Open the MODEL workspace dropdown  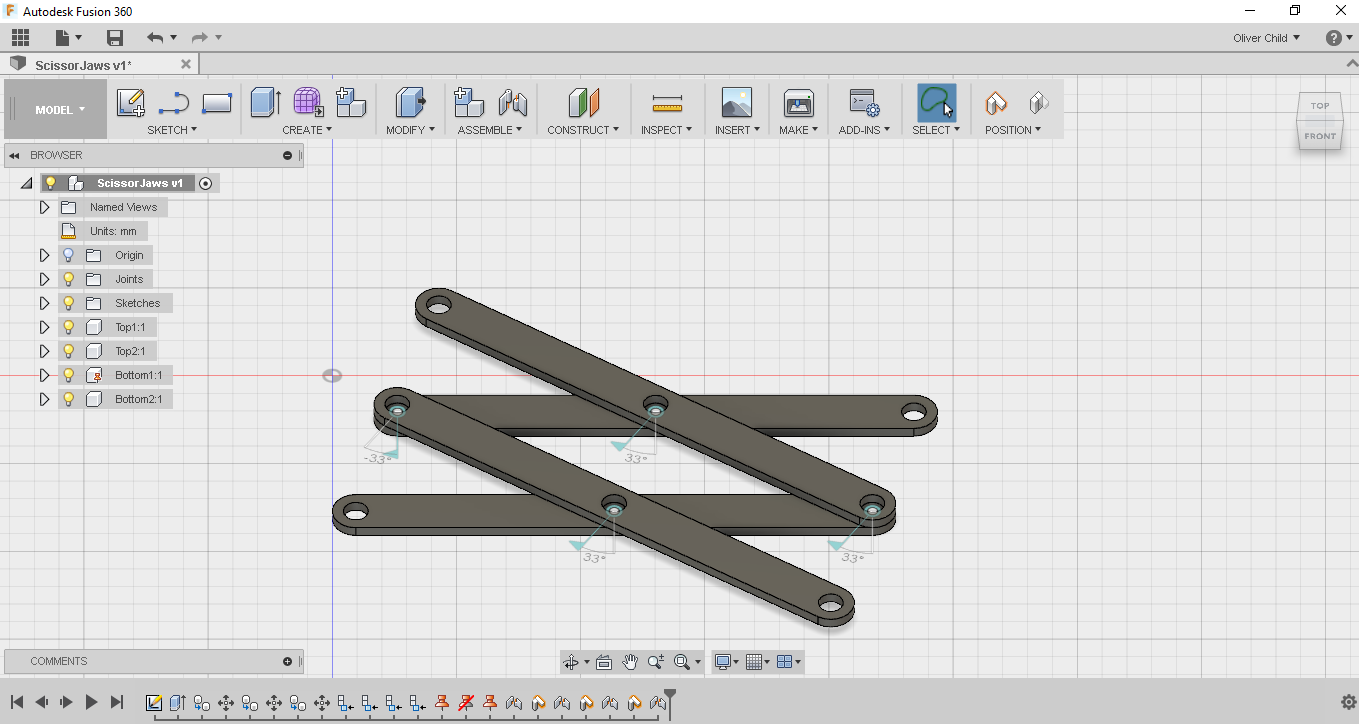pyautogui.click(x=57, y=109)
